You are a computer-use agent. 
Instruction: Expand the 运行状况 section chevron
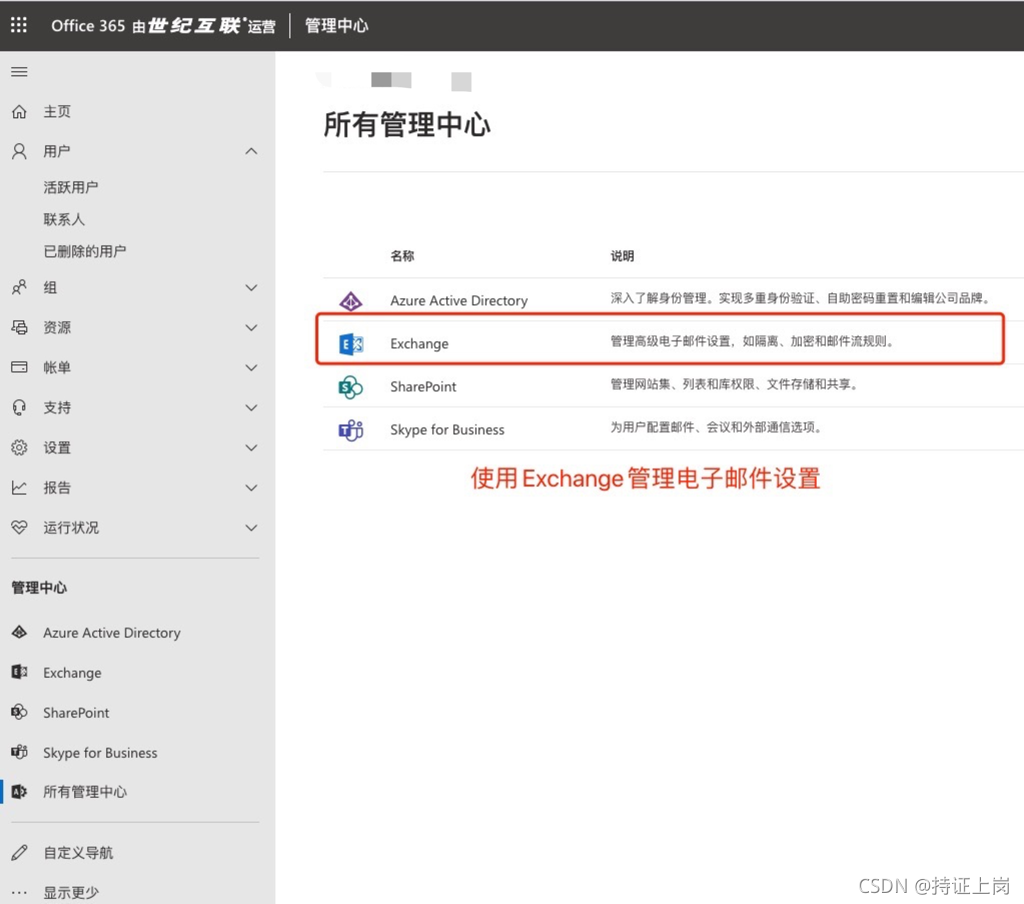251,528
